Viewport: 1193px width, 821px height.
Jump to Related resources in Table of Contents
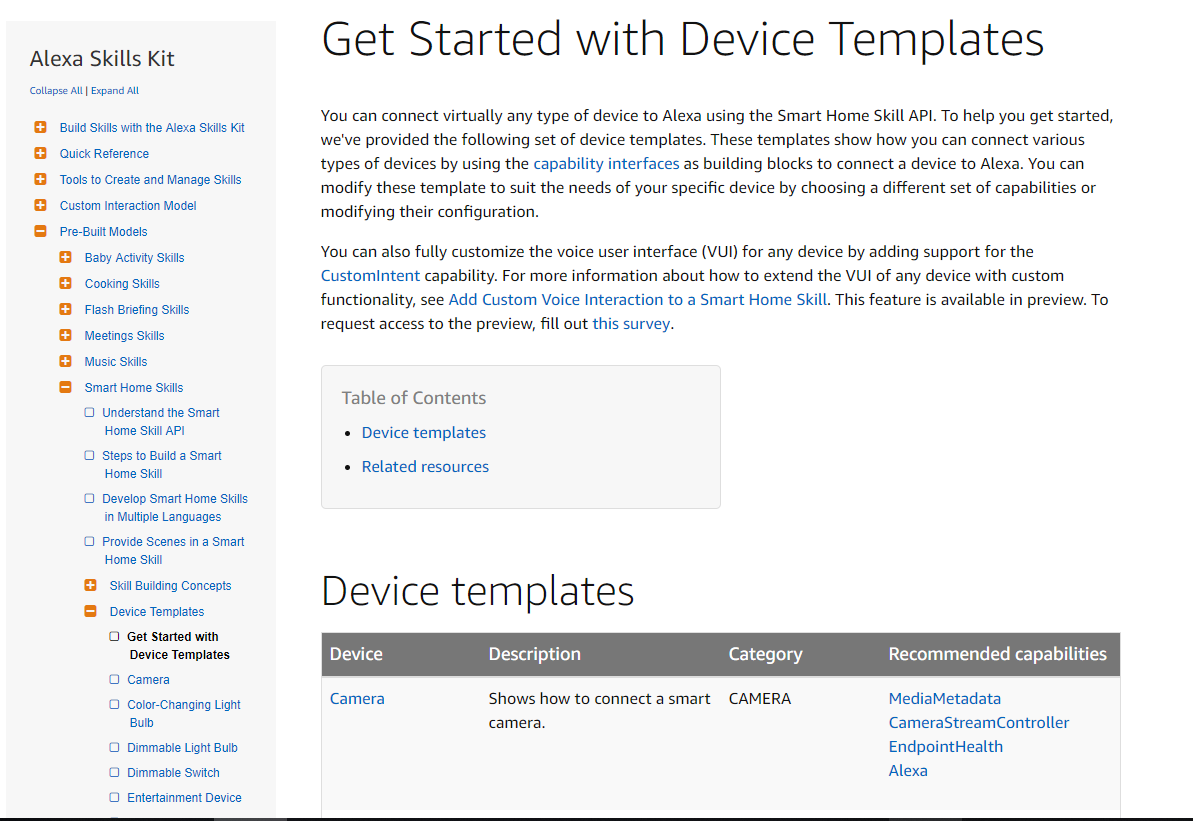(425, 466)
